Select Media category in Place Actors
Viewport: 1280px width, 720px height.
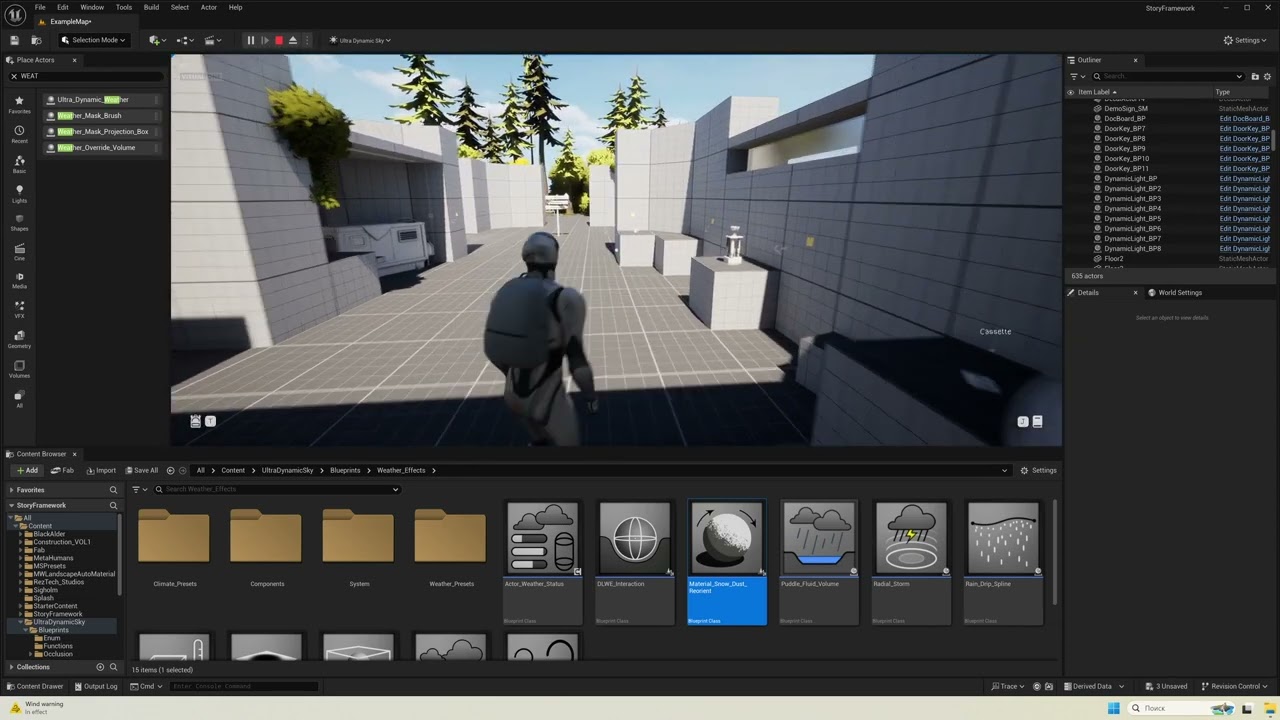[x=19, y=280]
